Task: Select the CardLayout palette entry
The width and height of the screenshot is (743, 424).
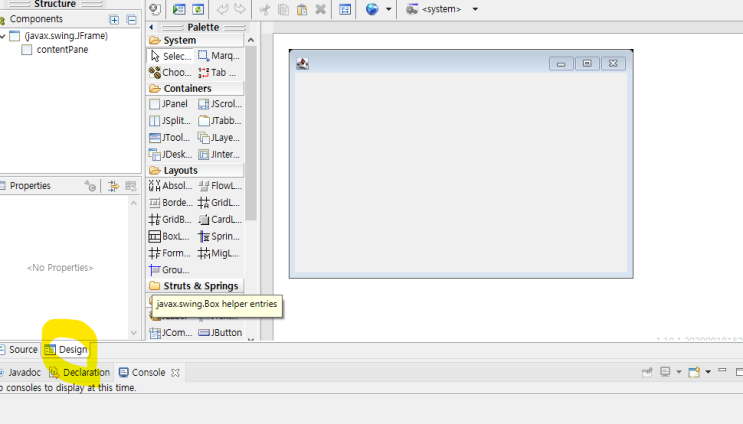Action: [x=220, y=220]
